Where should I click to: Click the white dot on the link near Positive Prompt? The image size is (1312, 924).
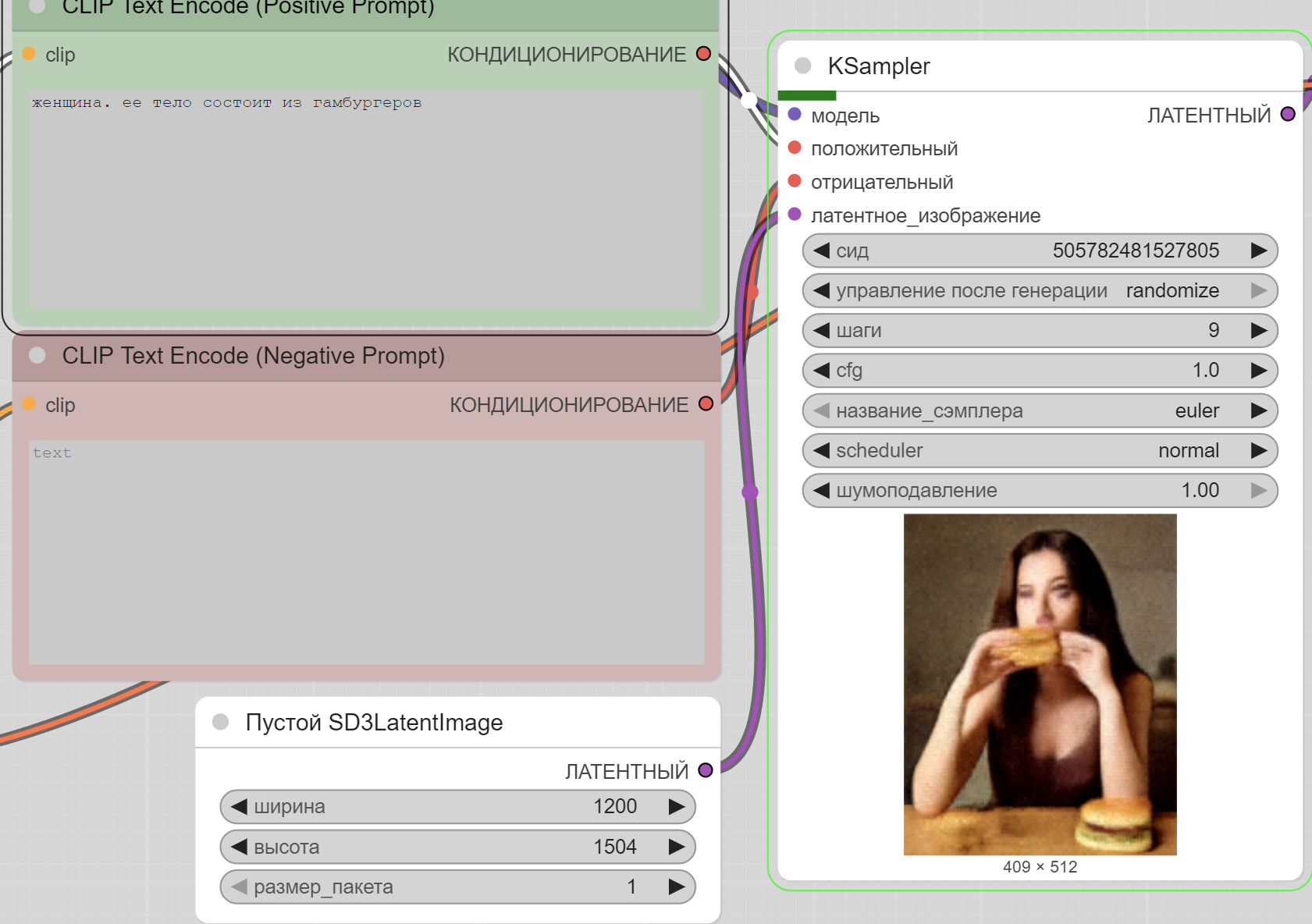point(748,100)
